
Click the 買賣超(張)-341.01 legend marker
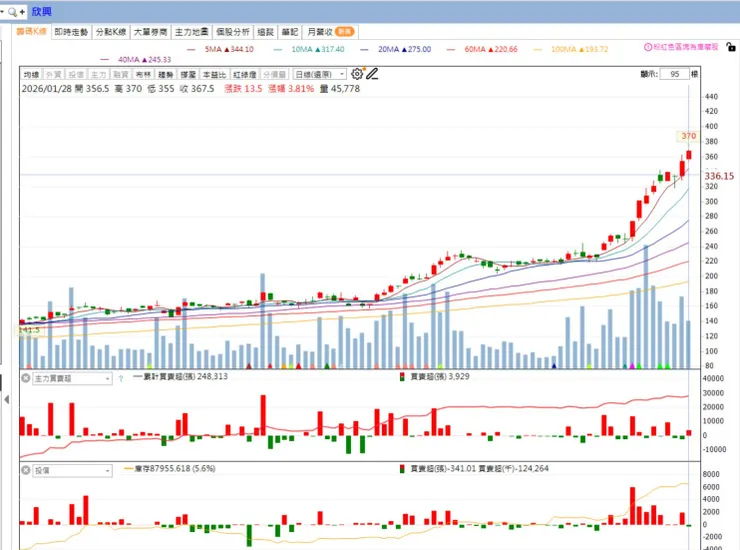[x=402, y=469]
